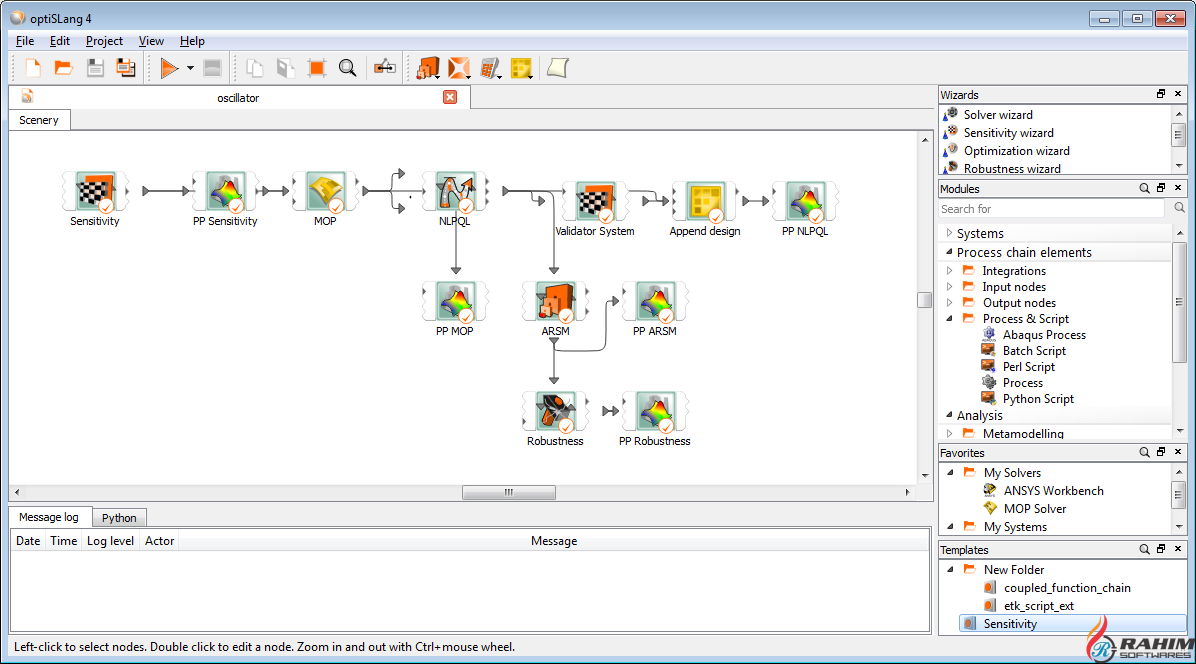Launch the Robustness wizard entry
The width and height of the screenshot is (1196, 664).
[x=1011, y=168]
